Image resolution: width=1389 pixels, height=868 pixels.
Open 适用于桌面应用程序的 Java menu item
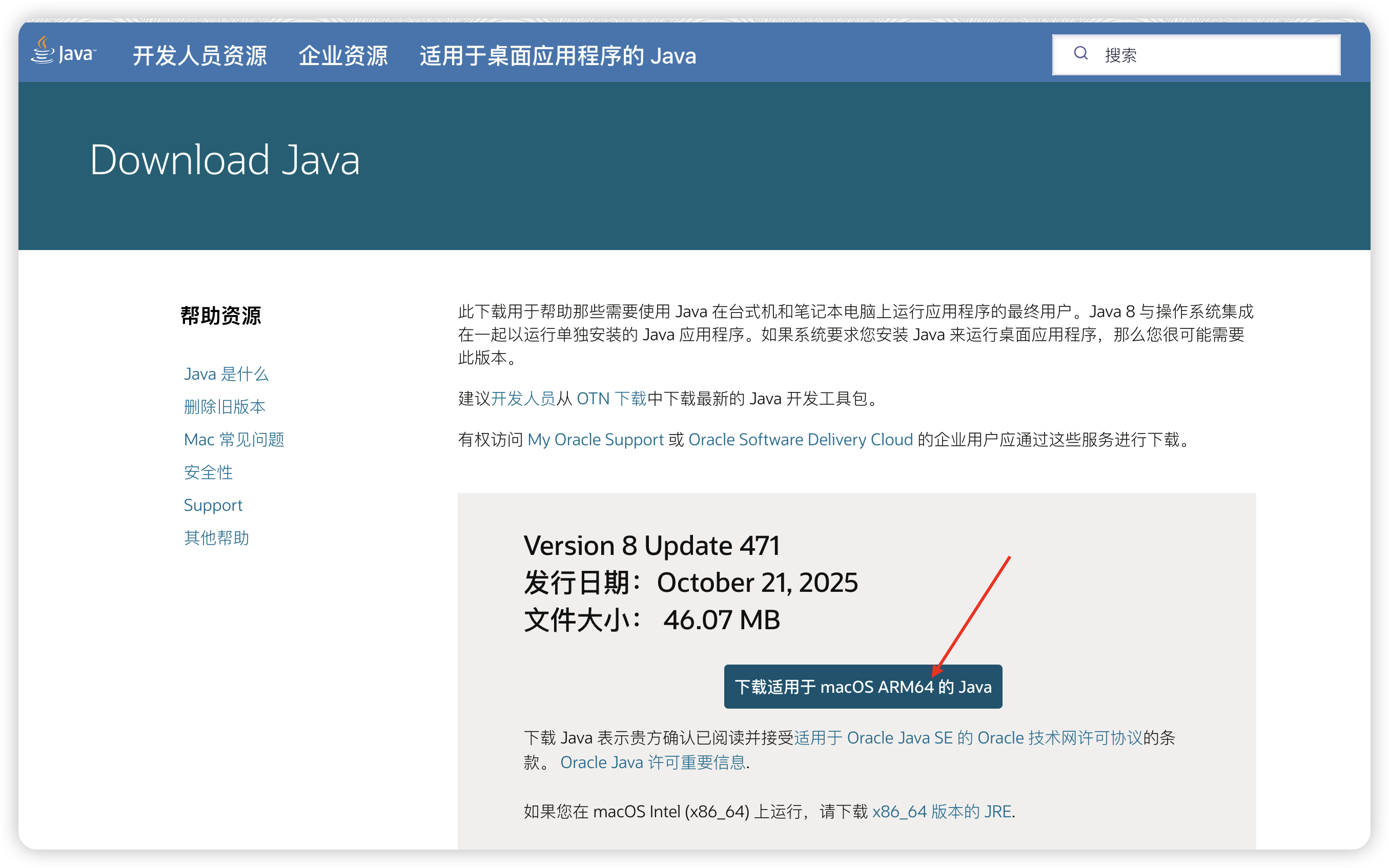(x=558, y=56)
